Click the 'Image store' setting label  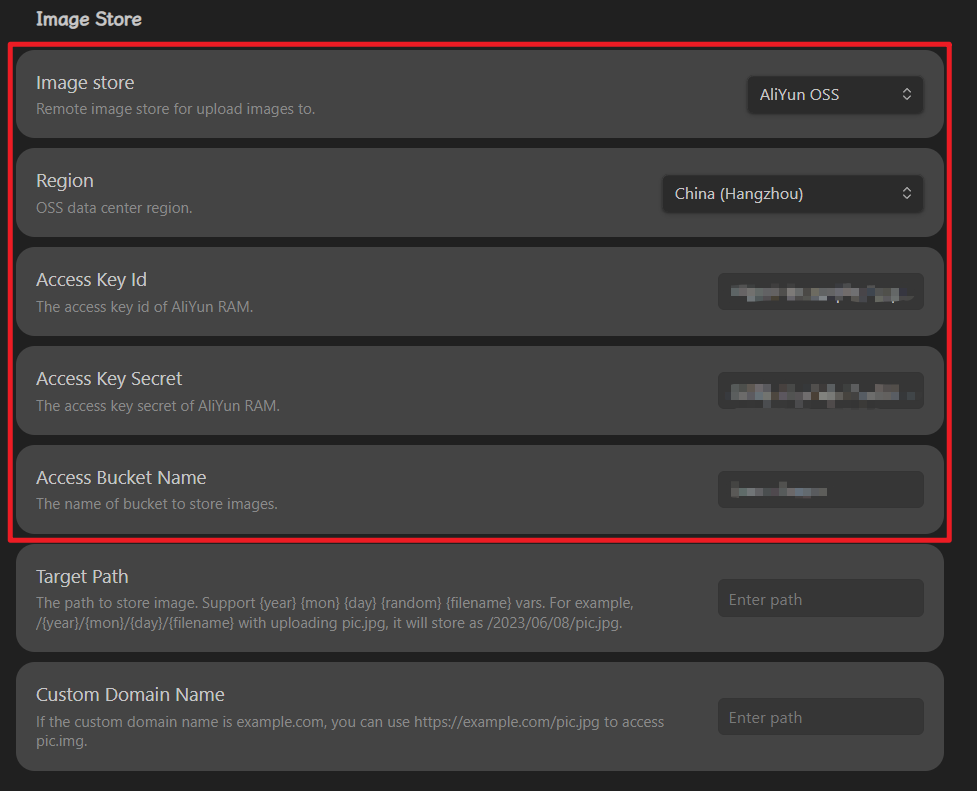pyautogui.click(x=85, y=83)
